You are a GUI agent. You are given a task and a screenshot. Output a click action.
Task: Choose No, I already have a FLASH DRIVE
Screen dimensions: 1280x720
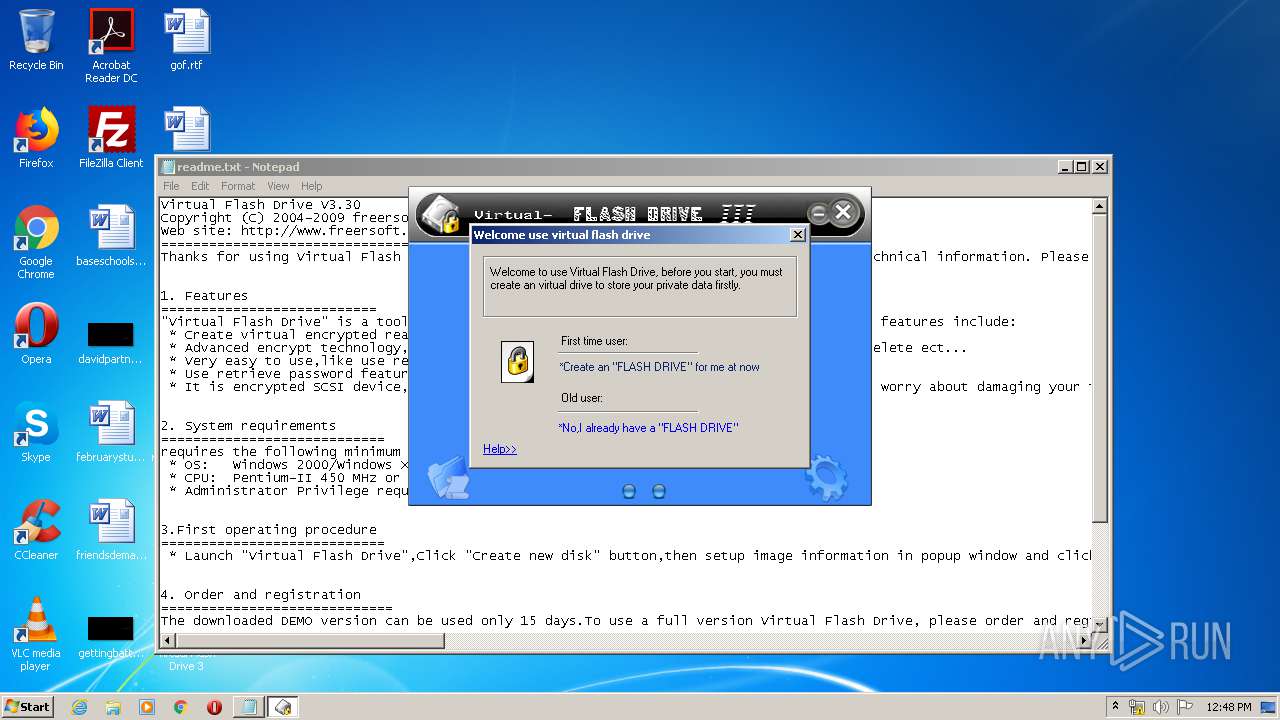tap(648, 428)
